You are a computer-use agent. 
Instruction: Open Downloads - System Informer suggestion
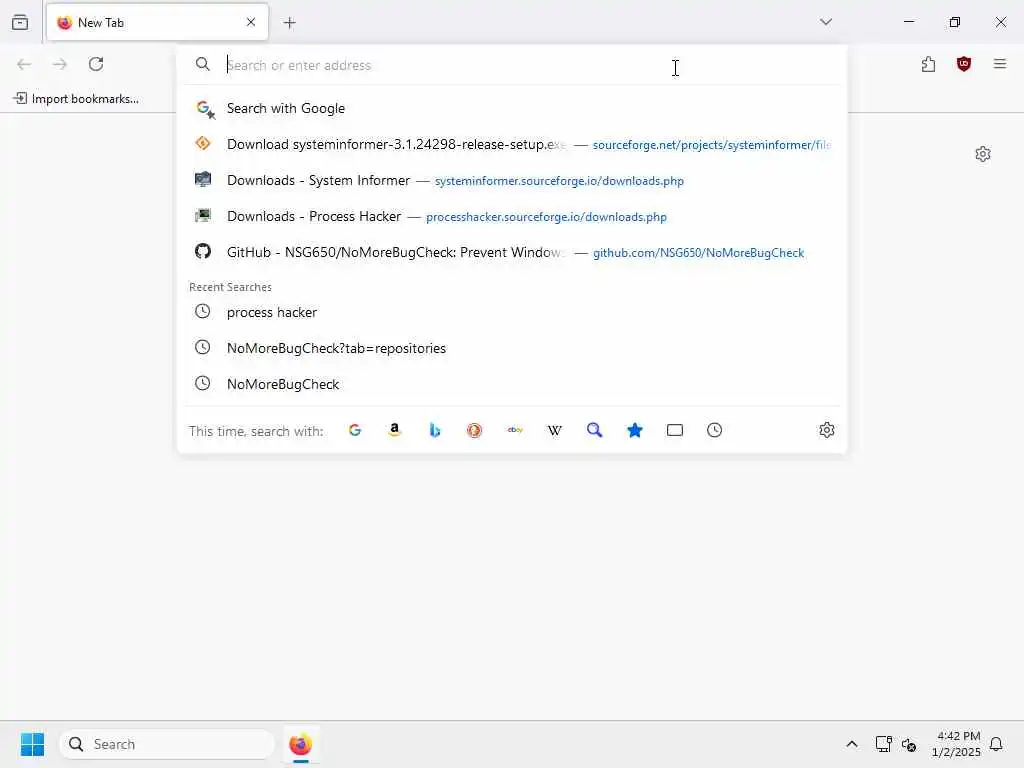pyautogui.click(x=512, y=180)
